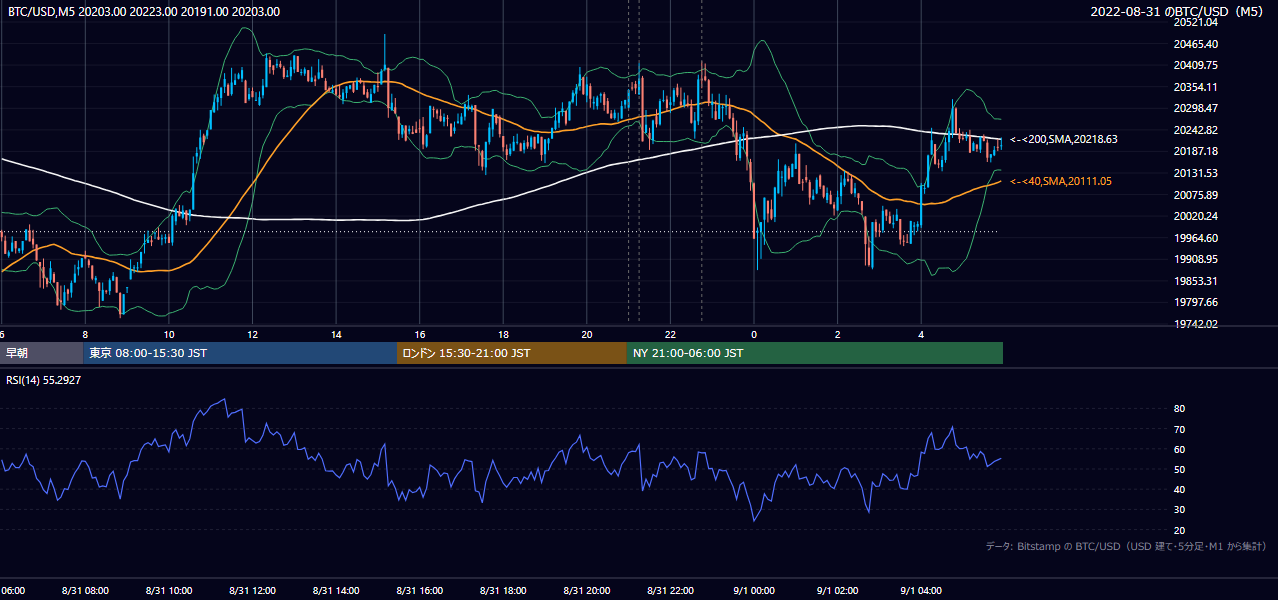Click the 8/31 08:00 date label
1278x600 pixels.
(x=85, y=591)
